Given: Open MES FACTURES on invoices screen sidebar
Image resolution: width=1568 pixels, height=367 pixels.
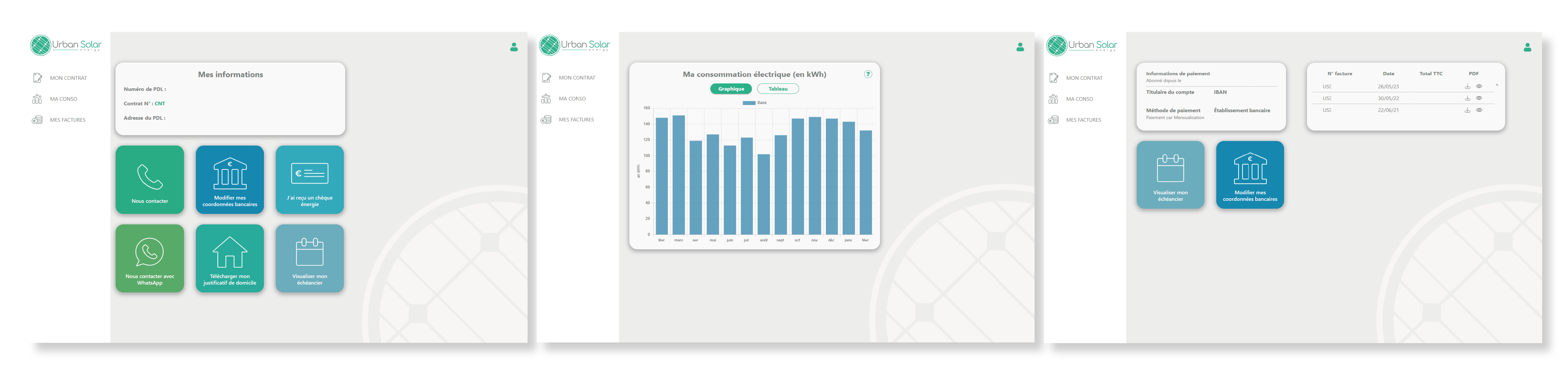Looking at the screenshot, I should 1075,120.
